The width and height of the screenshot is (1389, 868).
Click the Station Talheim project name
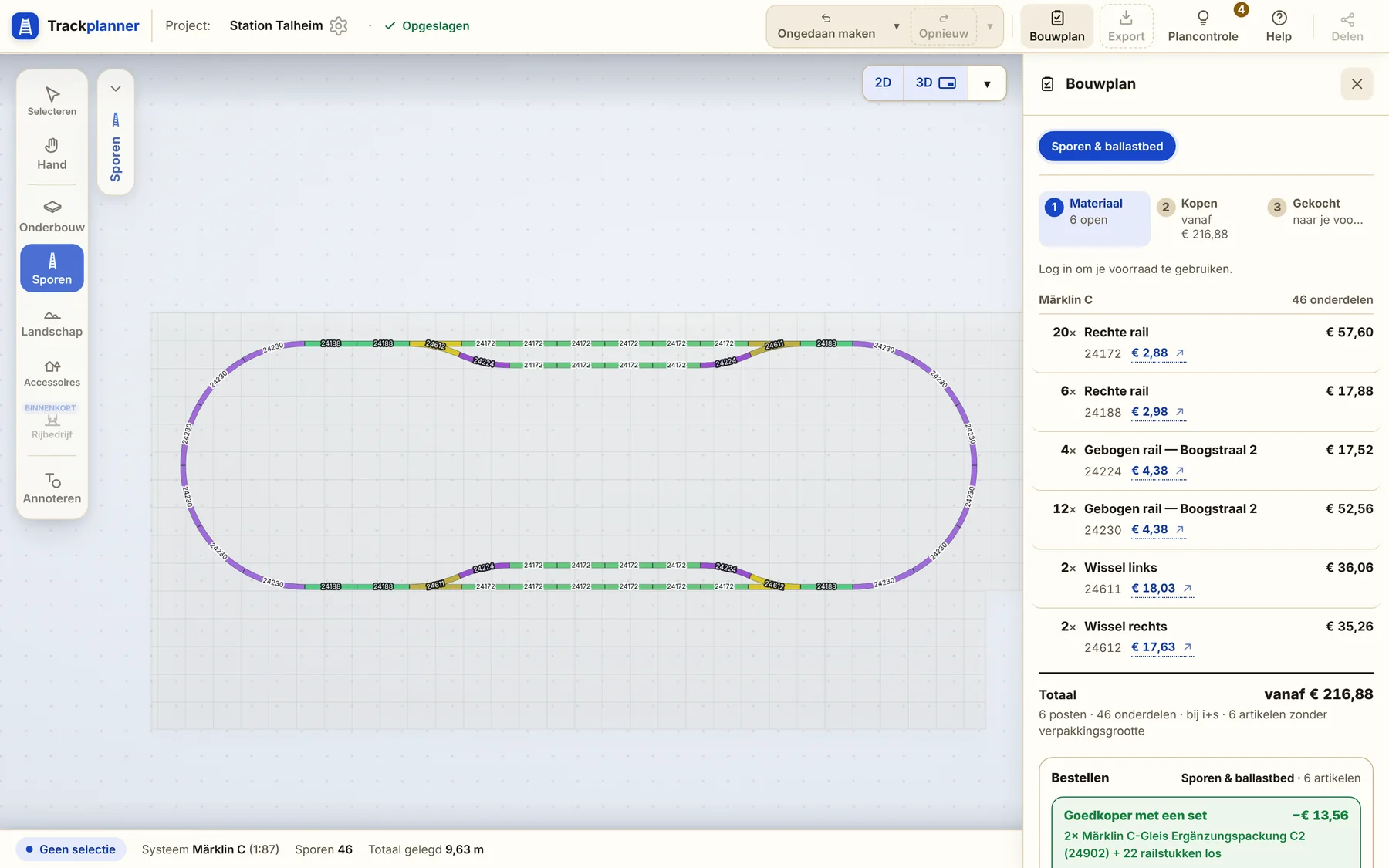pyautogui.click(x=276, y=25)
